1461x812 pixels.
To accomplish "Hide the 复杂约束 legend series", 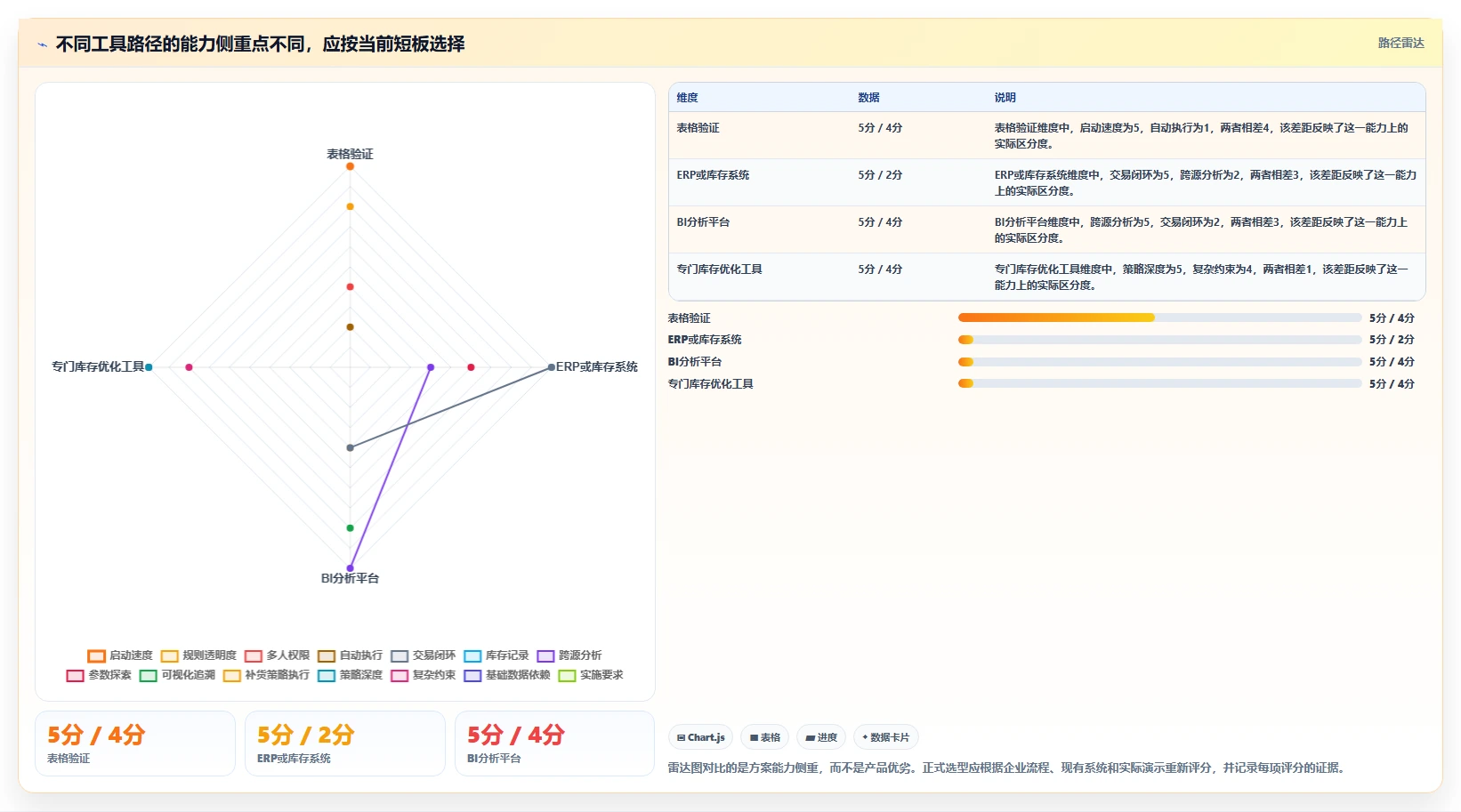I will (423, 675).
